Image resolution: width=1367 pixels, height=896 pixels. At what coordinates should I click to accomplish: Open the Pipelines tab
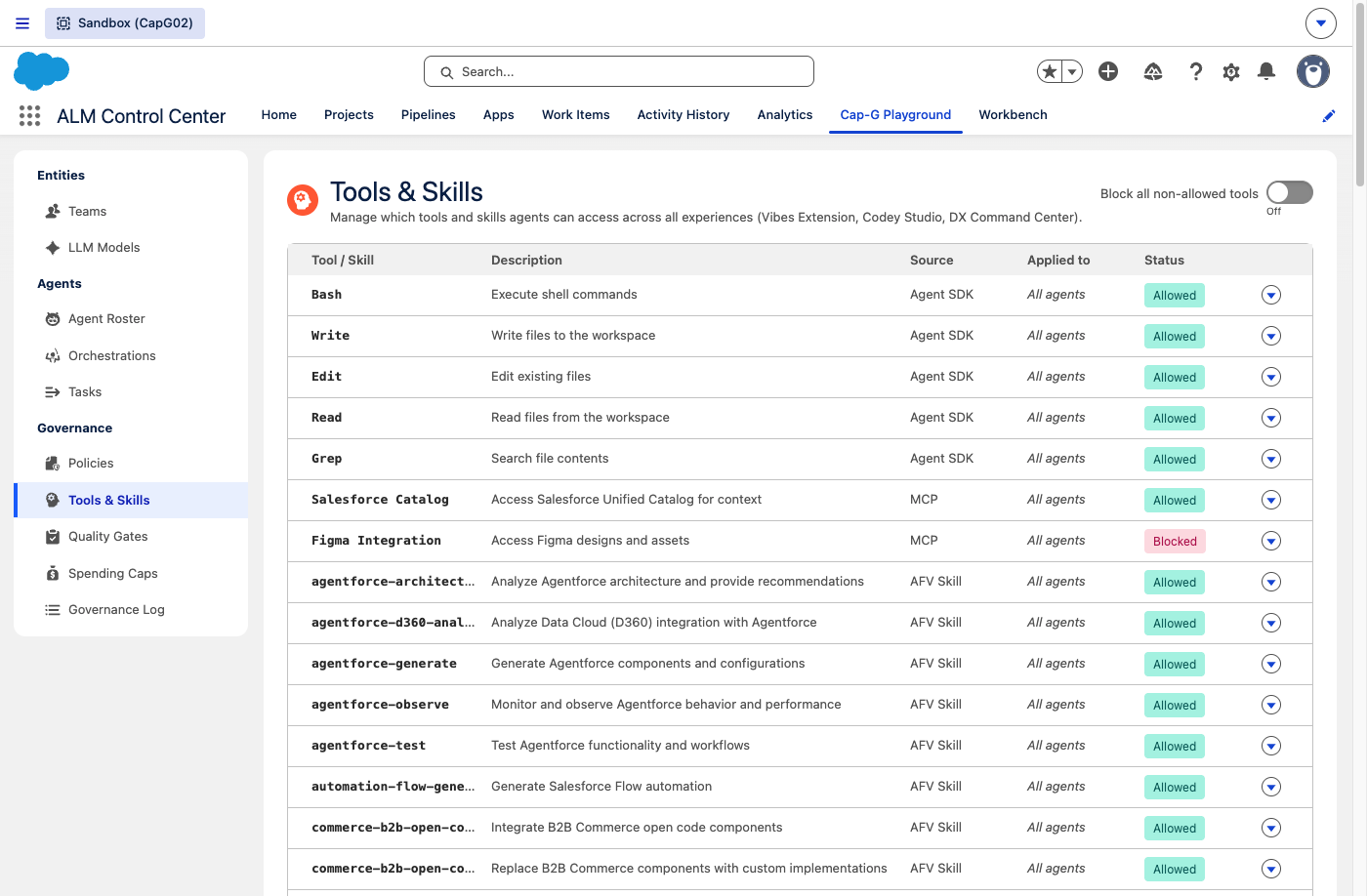coord(429,115)
